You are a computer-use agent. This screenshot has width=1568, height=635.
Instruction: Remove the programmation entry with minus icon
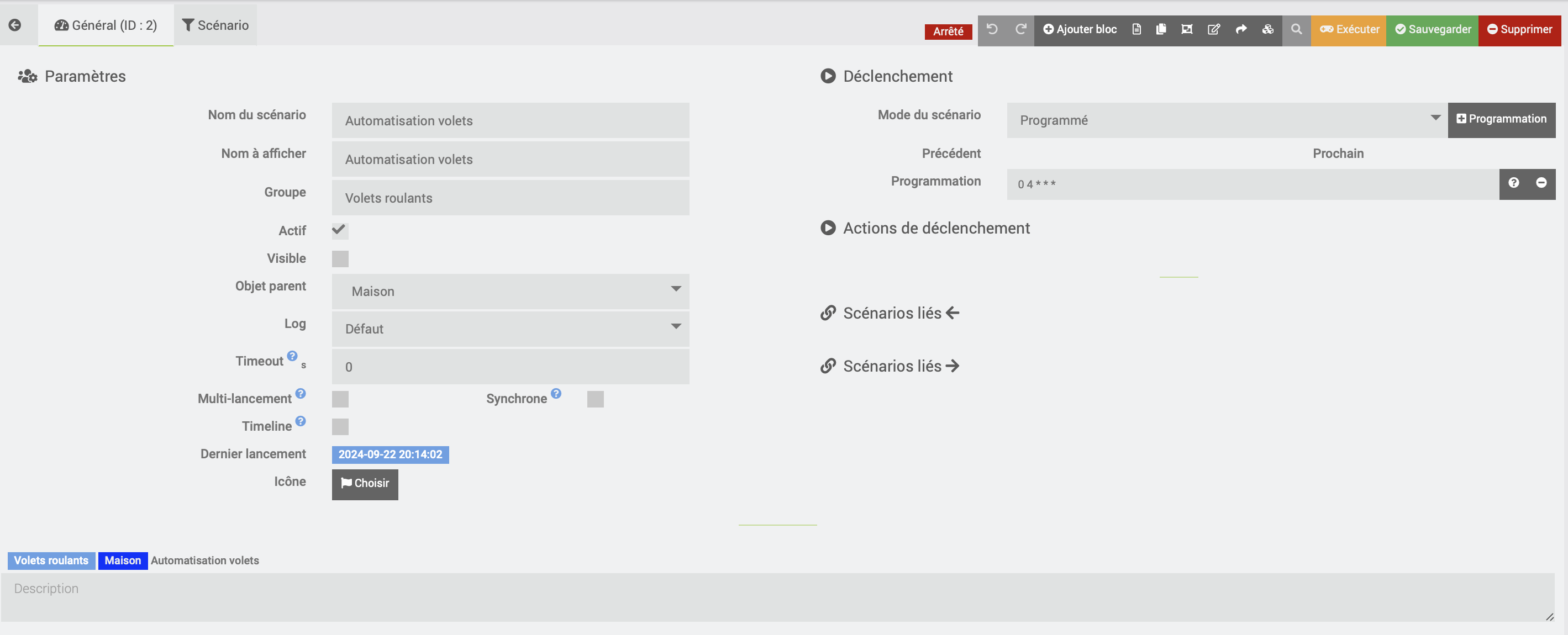pos(1540,183)
